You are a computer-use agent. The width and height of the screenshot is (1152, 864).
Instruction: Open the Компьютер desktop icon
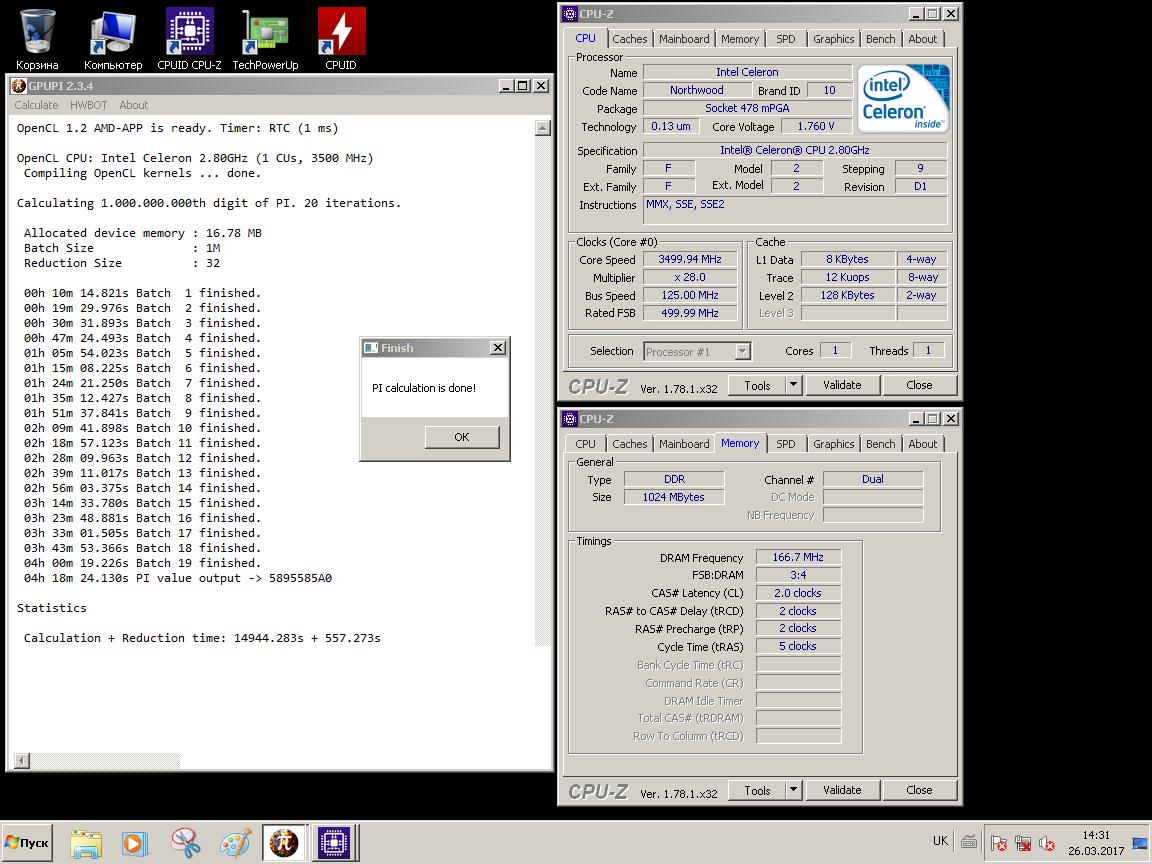pyautogui.click(x=113, y=39)
